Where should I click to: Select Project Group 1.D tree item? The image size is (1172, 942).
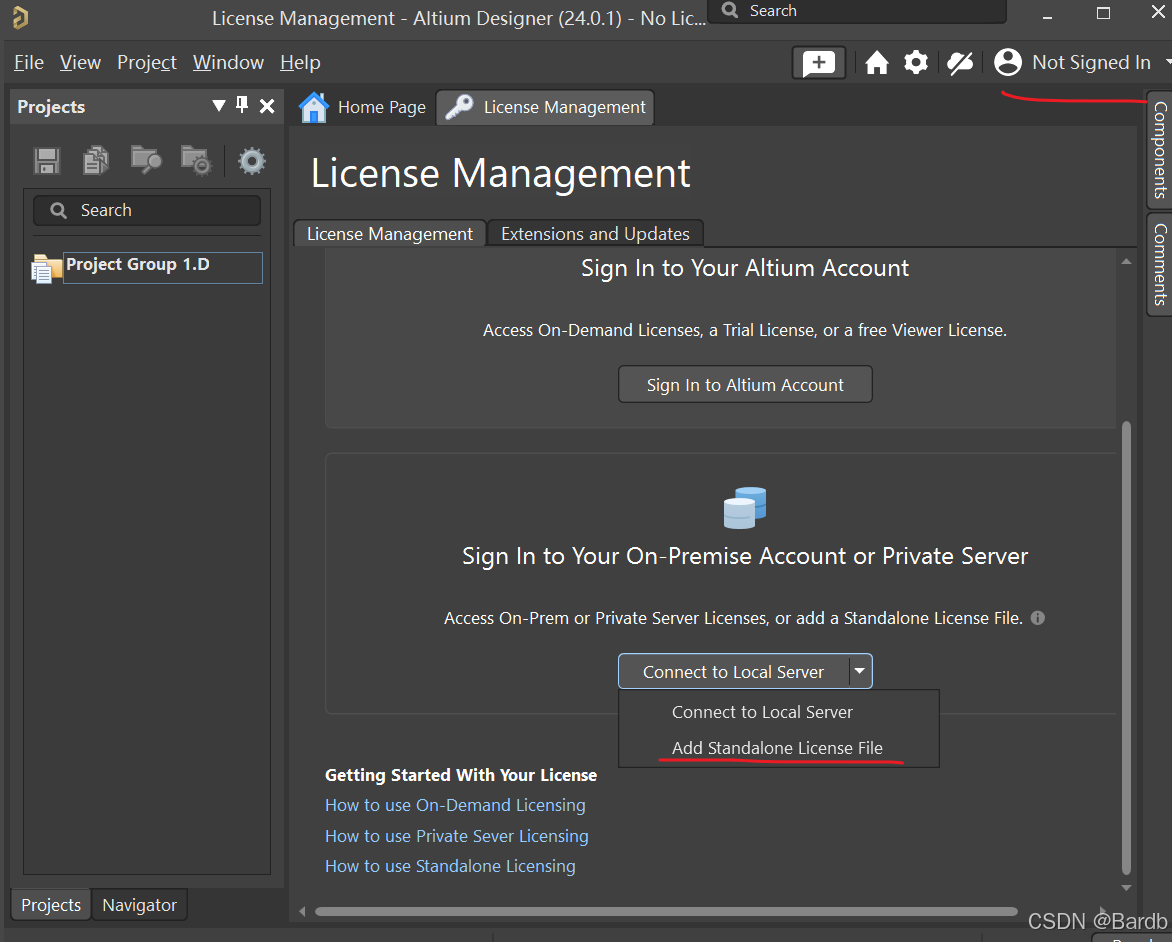click(163, 267)
